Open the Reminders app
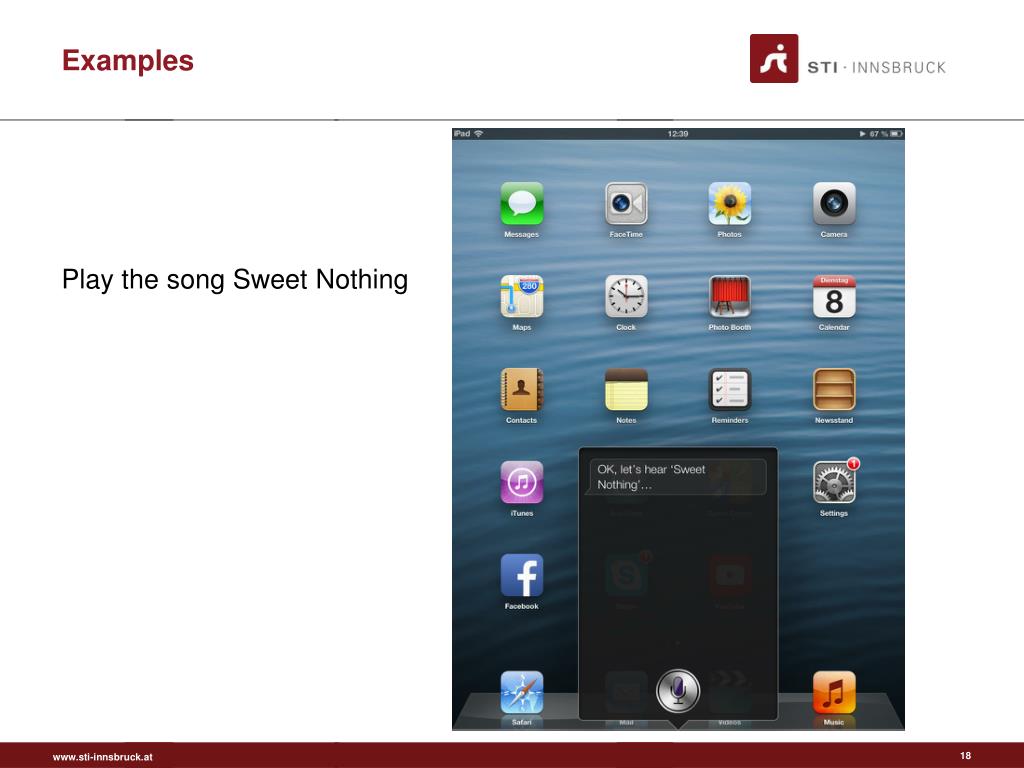 tap(729, 390)
